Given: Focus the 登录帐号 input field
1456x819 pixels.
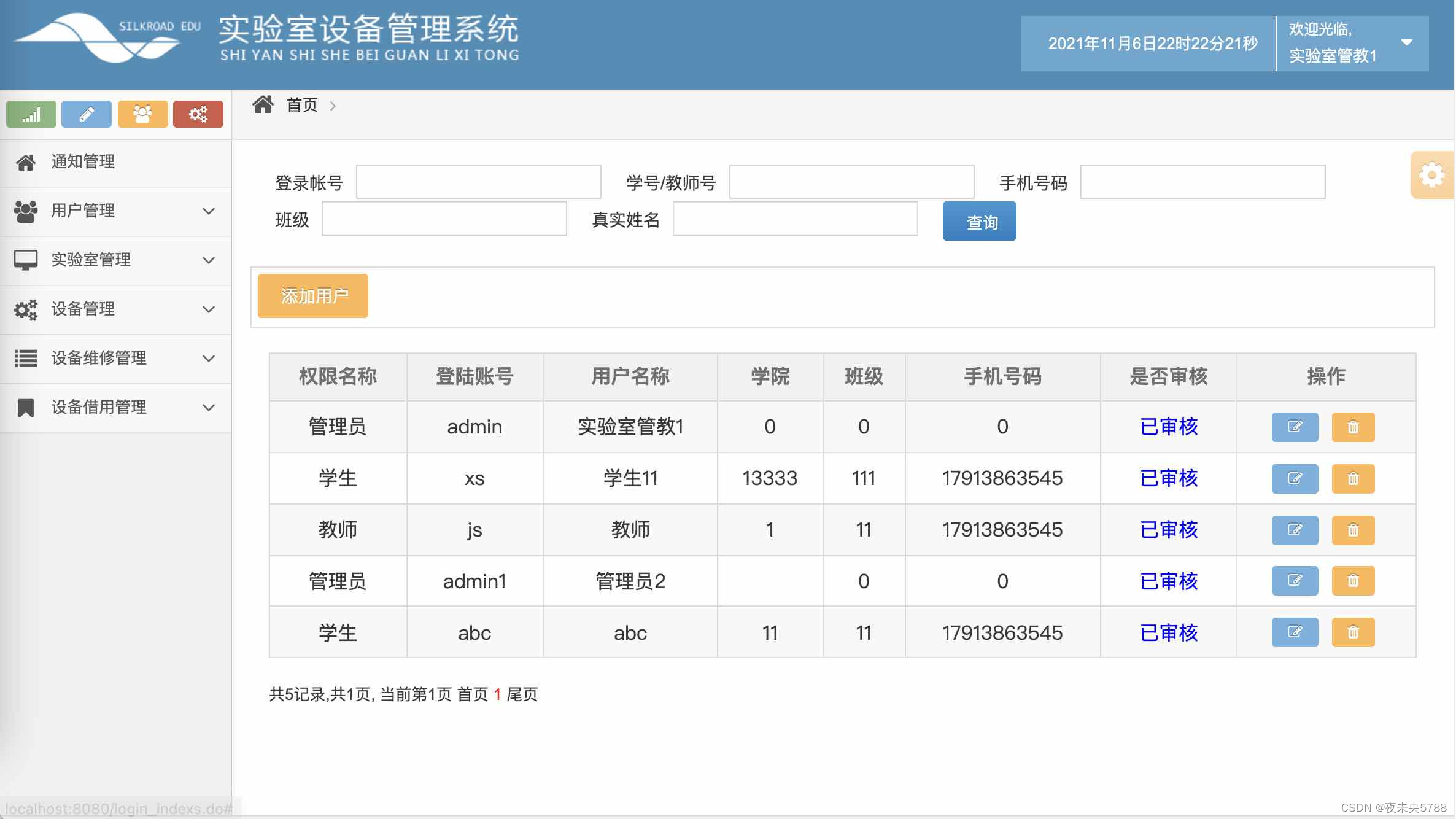Looking at the screenshot, I should [478, 182].
